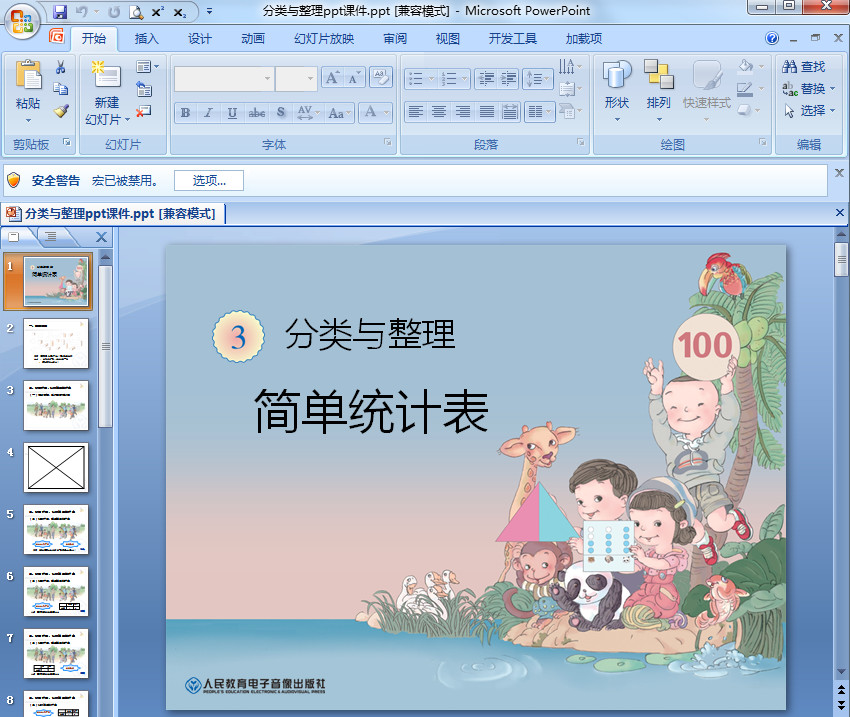Switch to the 插入 ribbon tab
850x717 pixels.
click(x=146, y=38)
